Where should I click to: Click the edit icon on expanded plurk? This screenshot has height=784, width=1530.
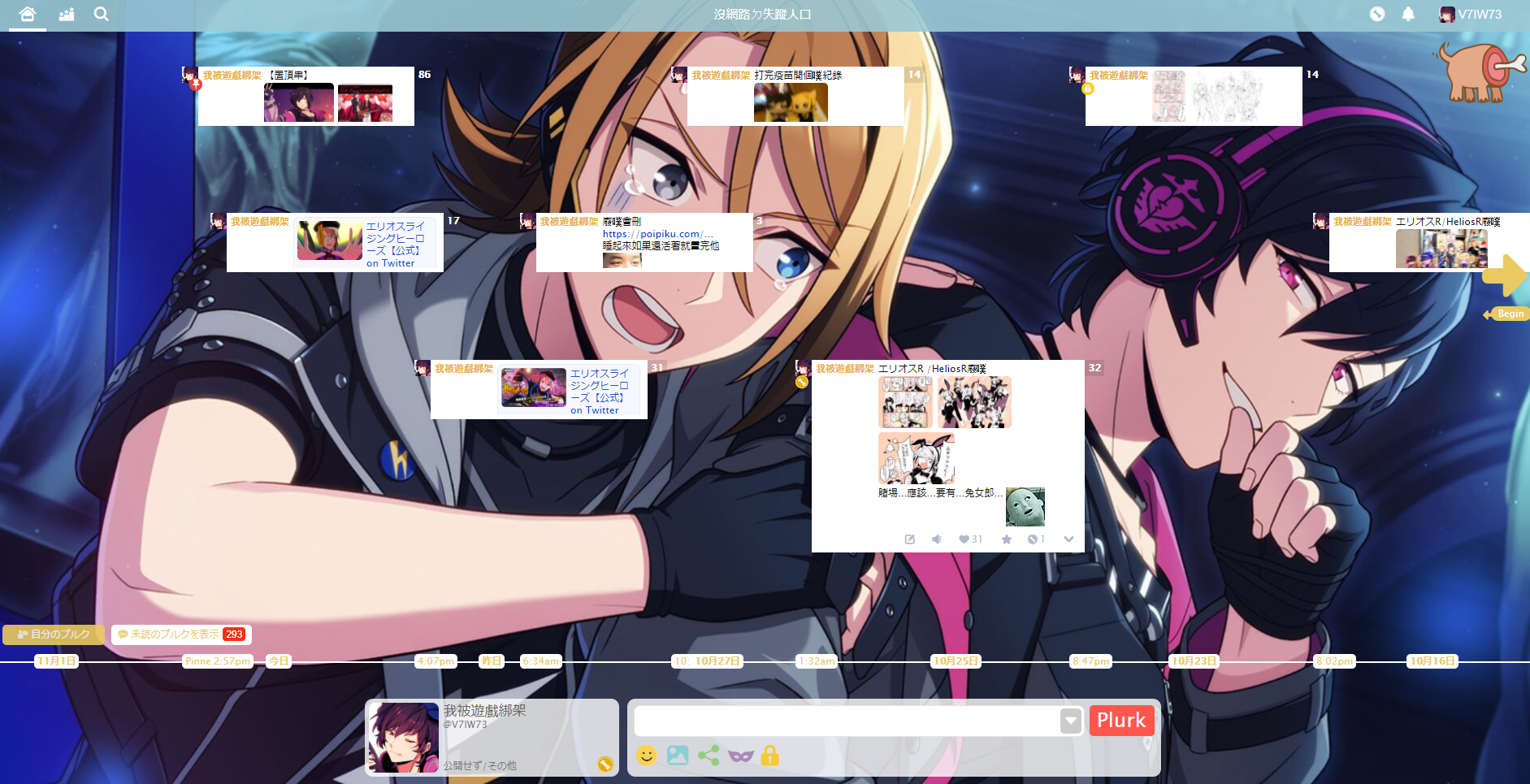tap(910, 539)
